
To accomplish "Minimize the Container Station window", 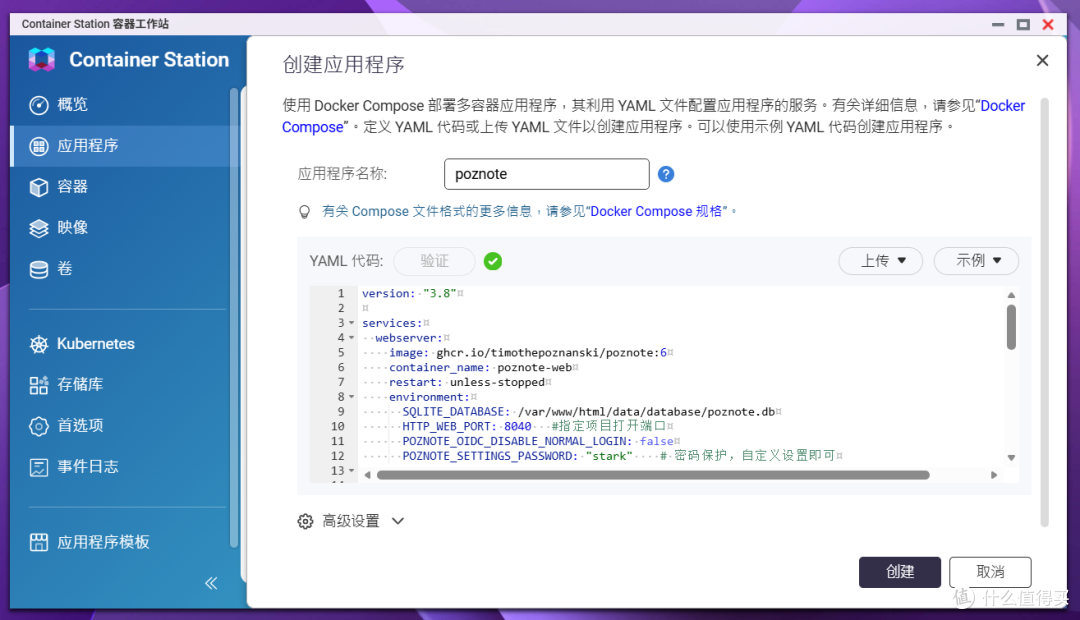I will click(998, 25).
